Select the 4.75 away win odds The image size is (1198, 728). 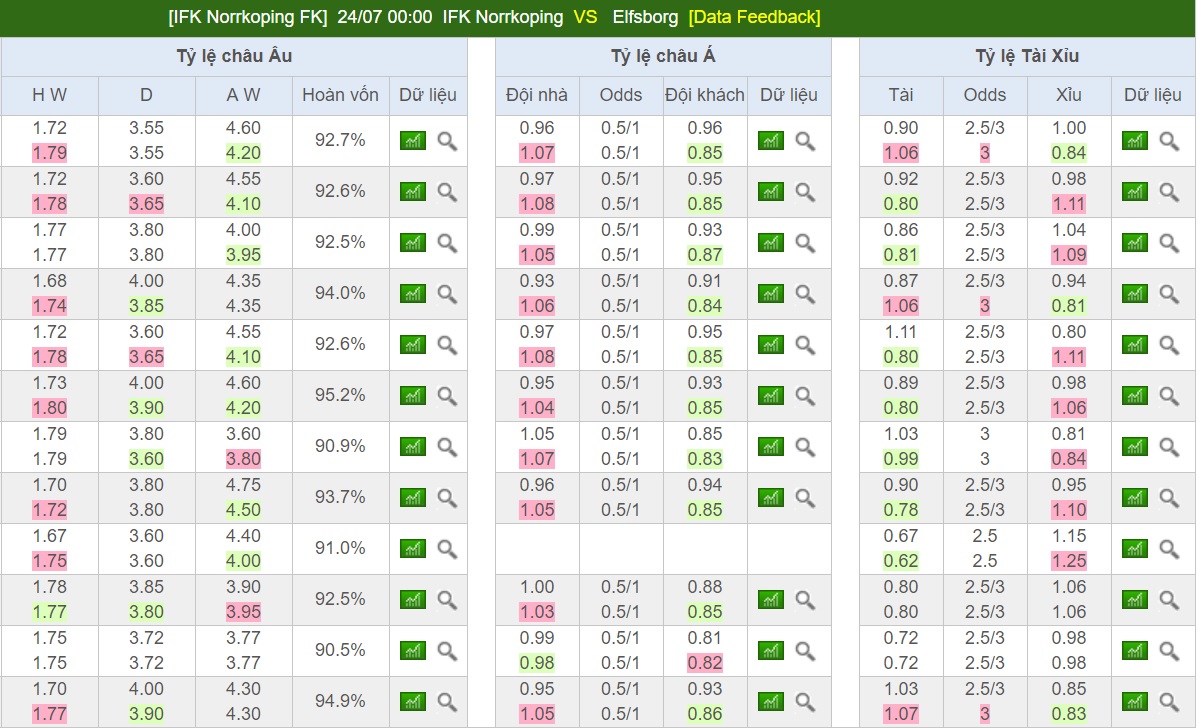[243, 485]
